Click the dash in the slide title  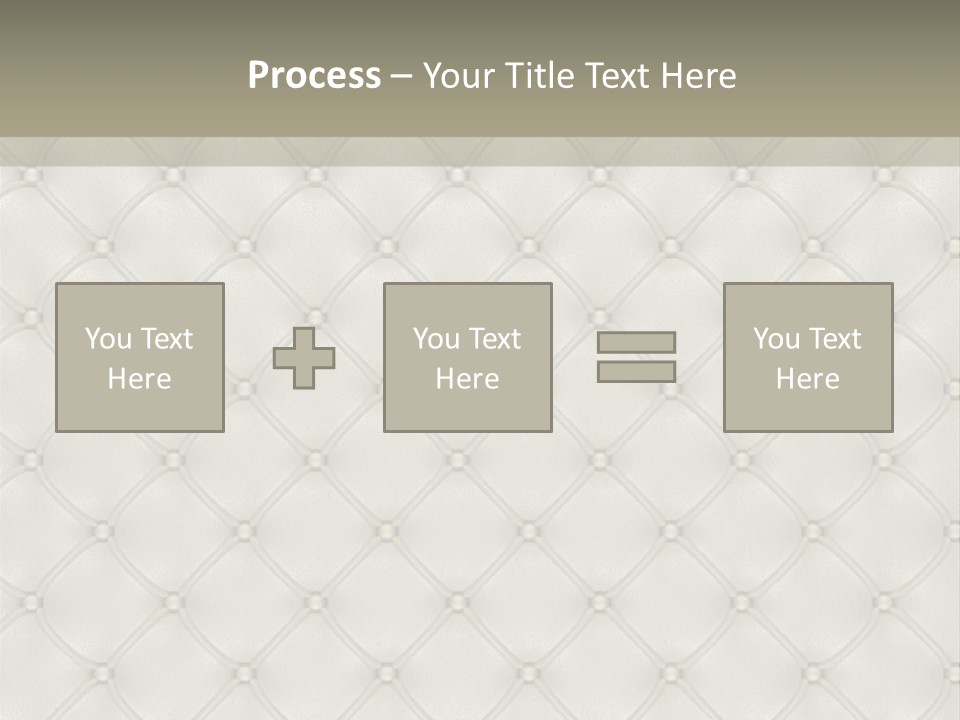click(x=401, y=77)
